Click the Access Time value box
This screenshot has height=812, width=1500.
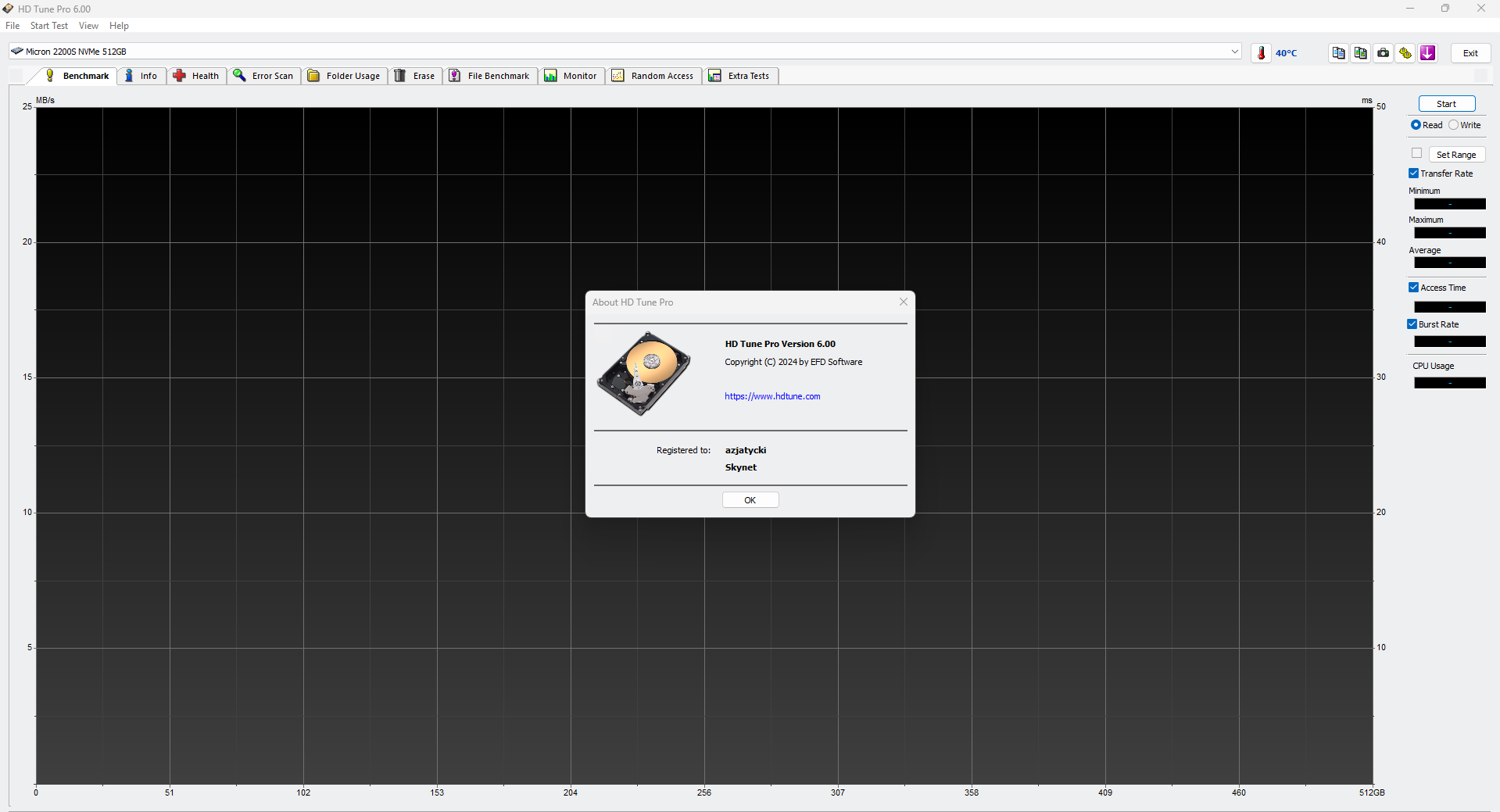pyautogui.click(x=1450, y=307)
